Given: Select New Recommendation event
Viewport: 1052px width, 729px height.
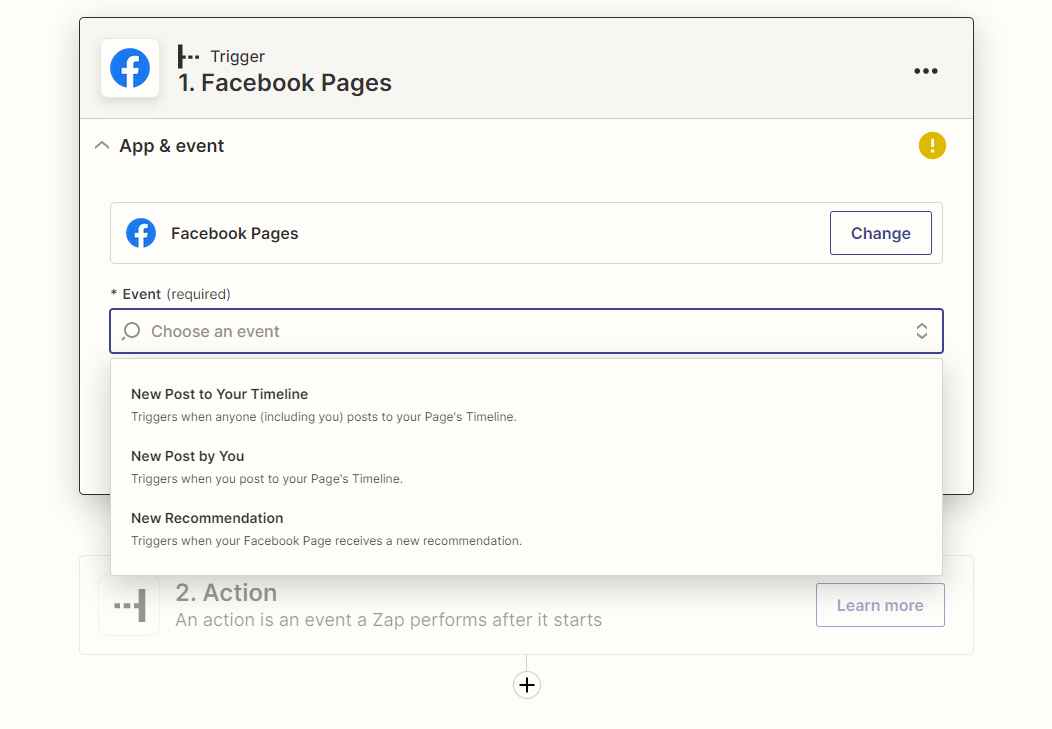Looking at the screenshot, I should tap(527, 528).
